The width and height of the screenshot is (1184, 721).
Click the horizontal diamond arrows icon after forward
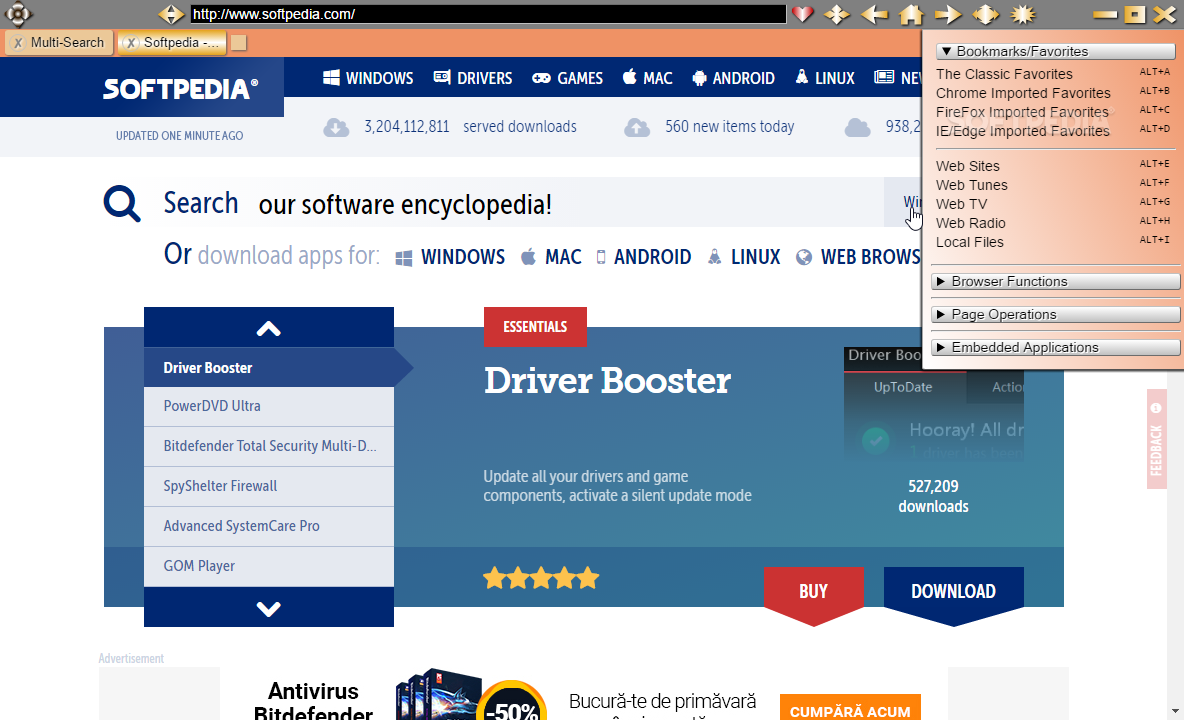(985, 14)
